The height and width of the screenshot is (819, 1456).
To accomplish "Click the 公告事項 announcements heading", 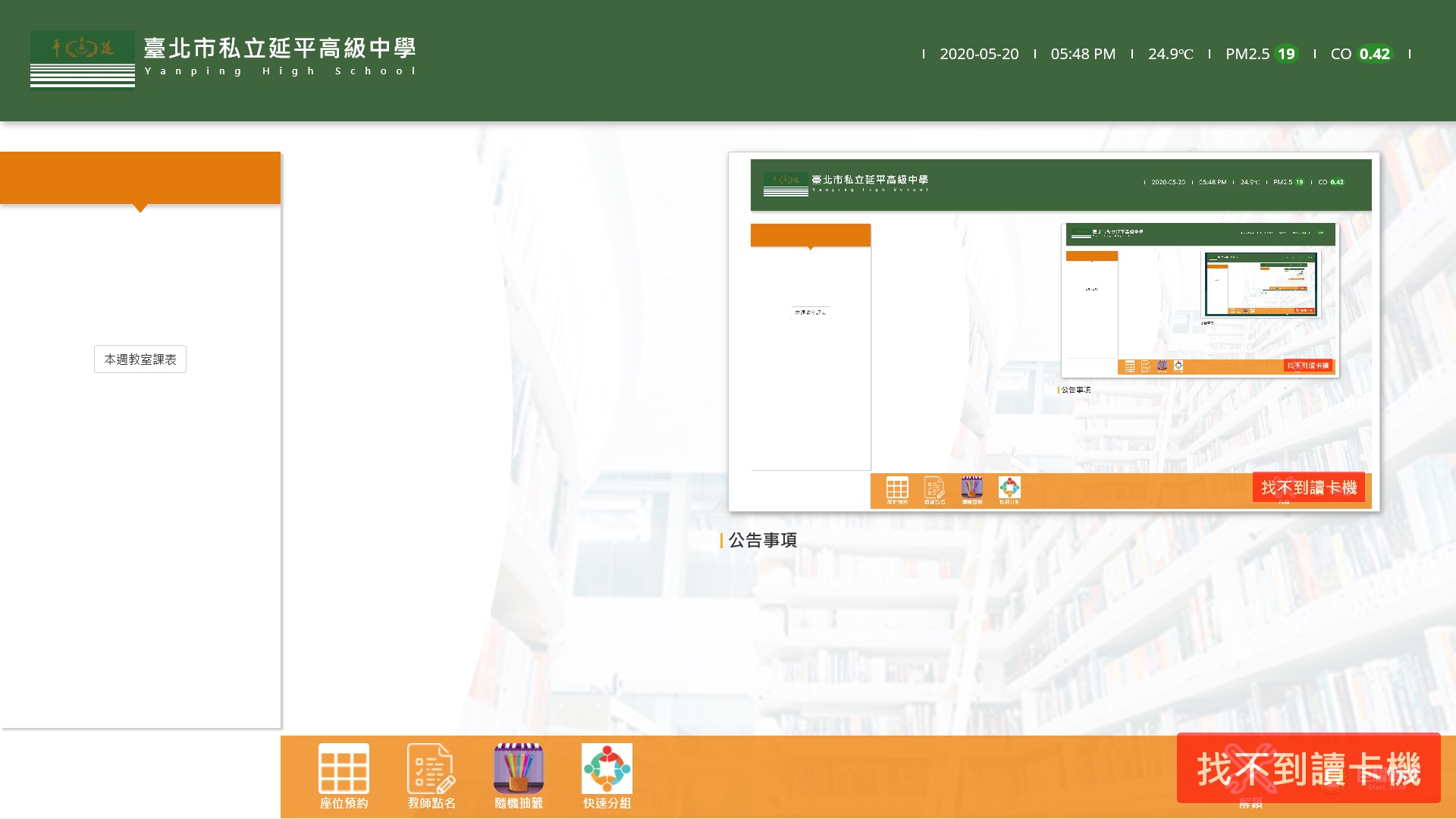I will click(x=762, y=540).
